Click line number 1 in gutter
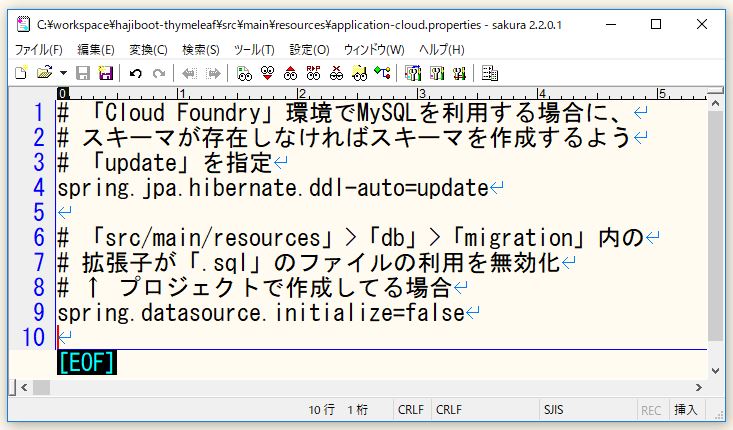Screen dimensions: 733x430 pyautogui.click(x=39, y=112)
